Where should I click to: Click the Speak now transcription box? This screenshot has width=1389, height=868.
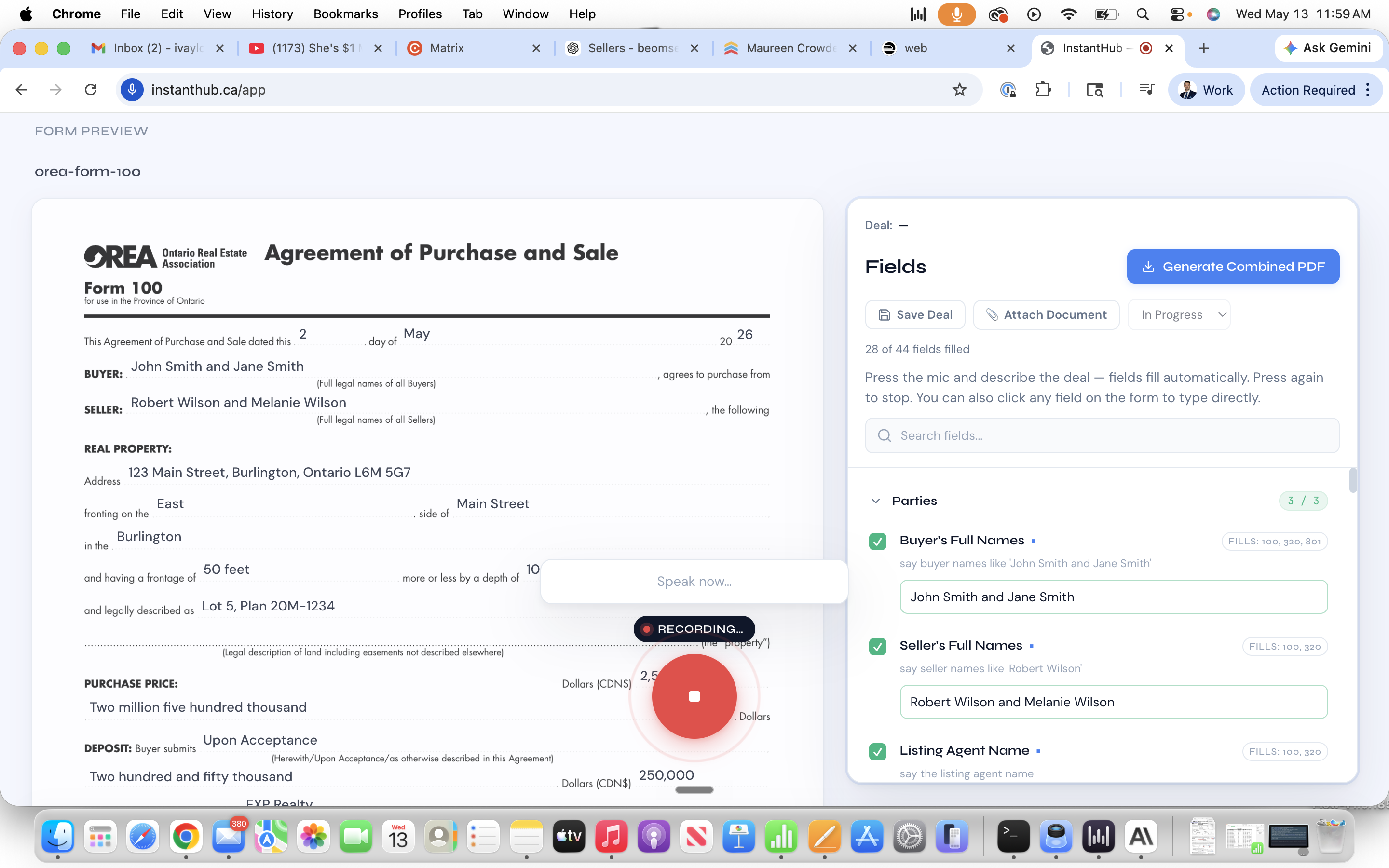click(x=694, y=582)
